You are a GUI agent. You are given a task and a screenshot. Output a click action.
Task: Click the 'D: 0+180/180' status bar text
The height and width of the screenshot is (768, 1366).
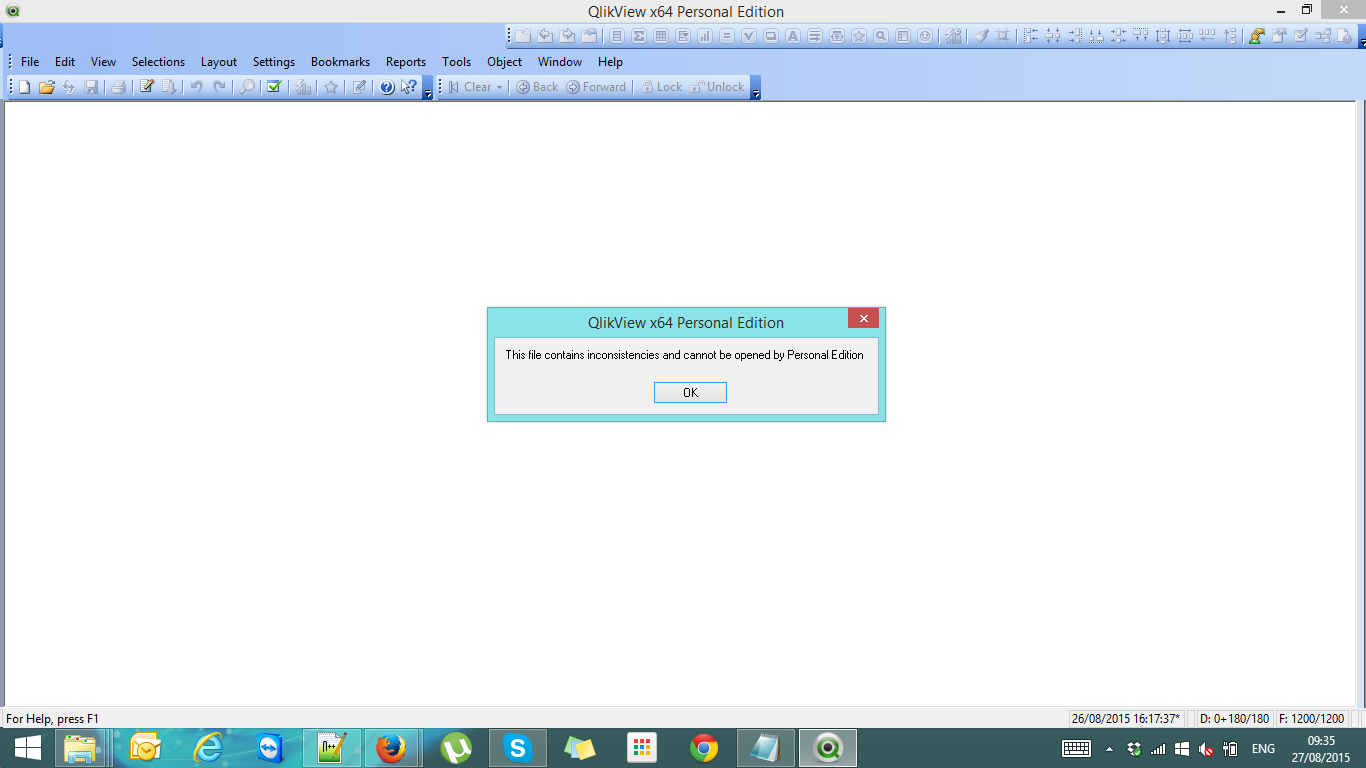(1234, 719)
